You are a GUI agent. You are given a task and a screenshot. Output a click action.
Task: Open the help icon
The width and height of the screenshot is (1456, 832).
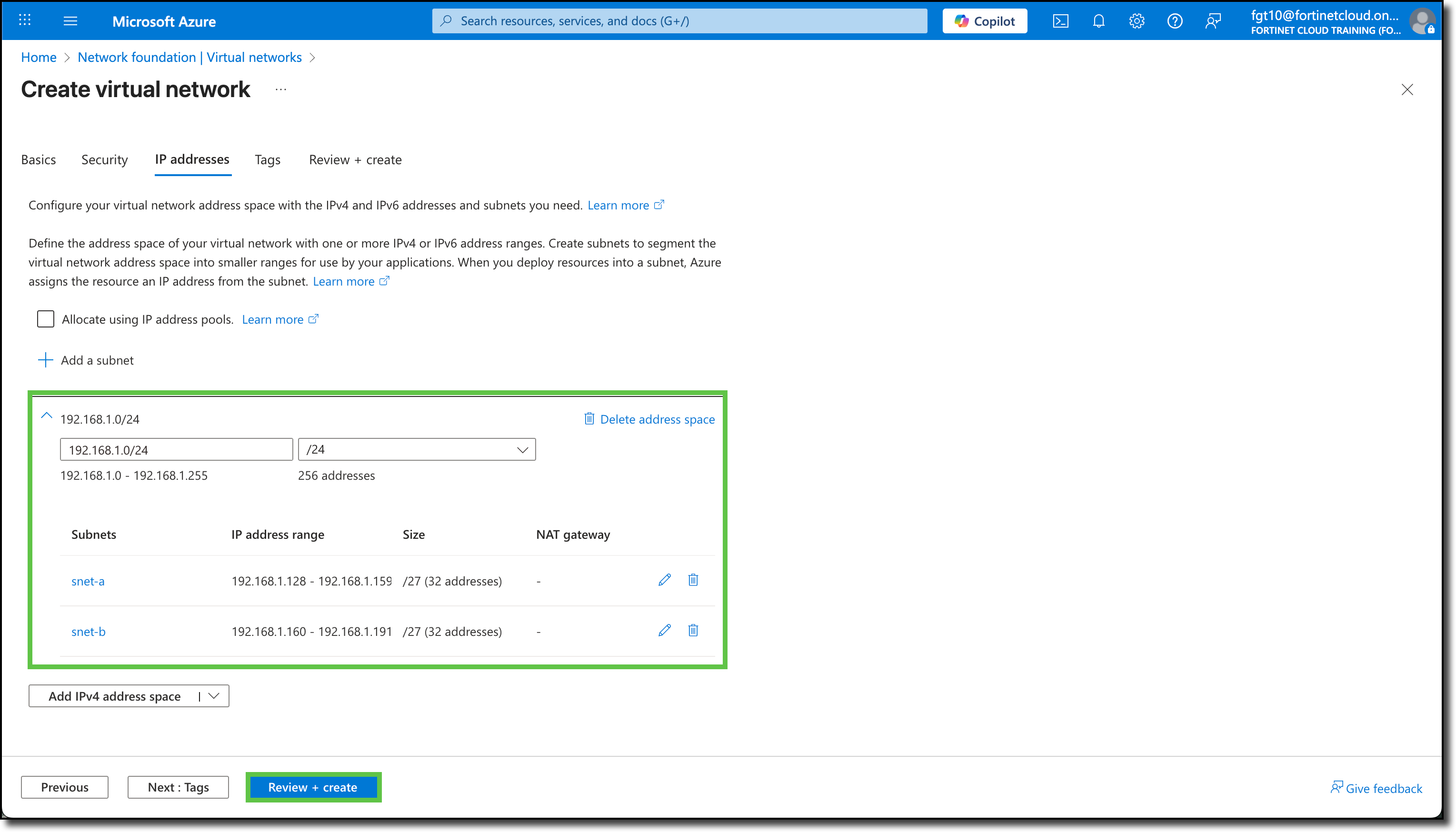[x=1175, y=20]
